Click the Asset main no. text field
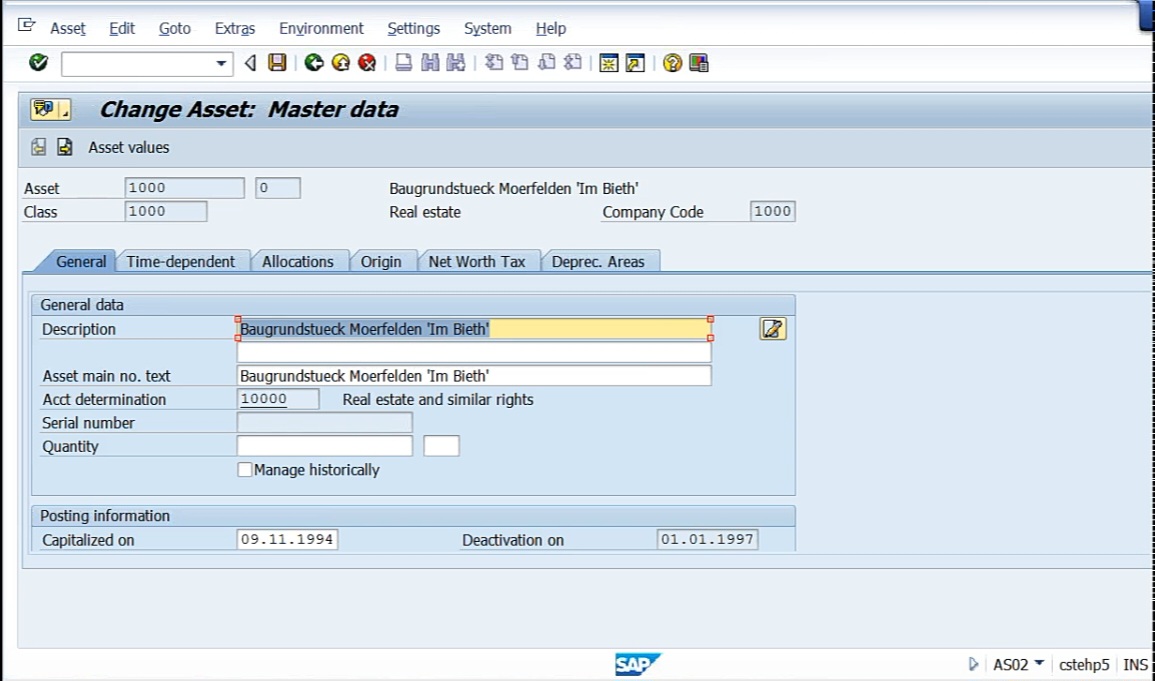Screen dimensions: 1155x681 (474, 375)
